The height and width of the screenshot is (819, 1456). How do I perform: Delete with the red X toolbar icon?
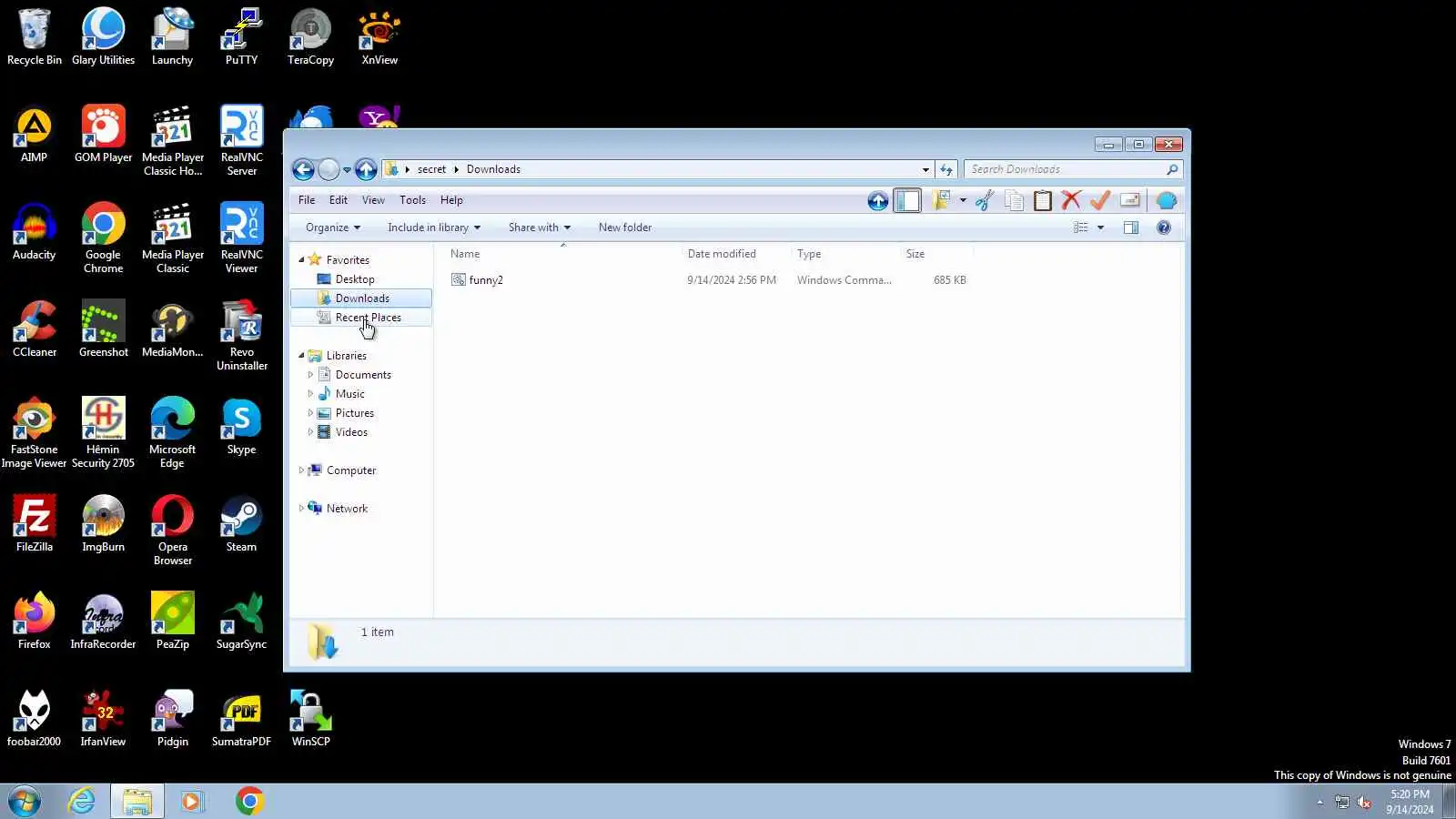[1071, 201]
